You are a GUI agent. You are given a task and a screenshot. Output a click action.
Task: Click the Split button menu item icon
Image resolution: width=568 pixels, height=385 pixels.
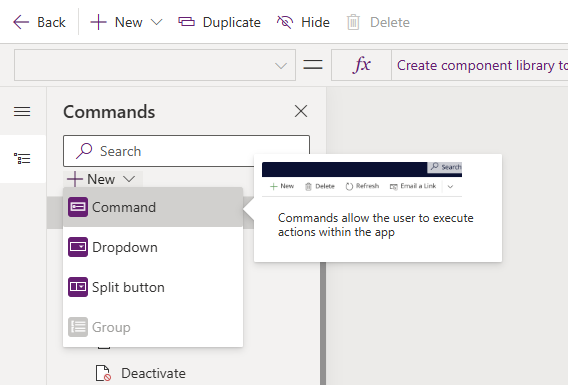(x=78, y=287)
